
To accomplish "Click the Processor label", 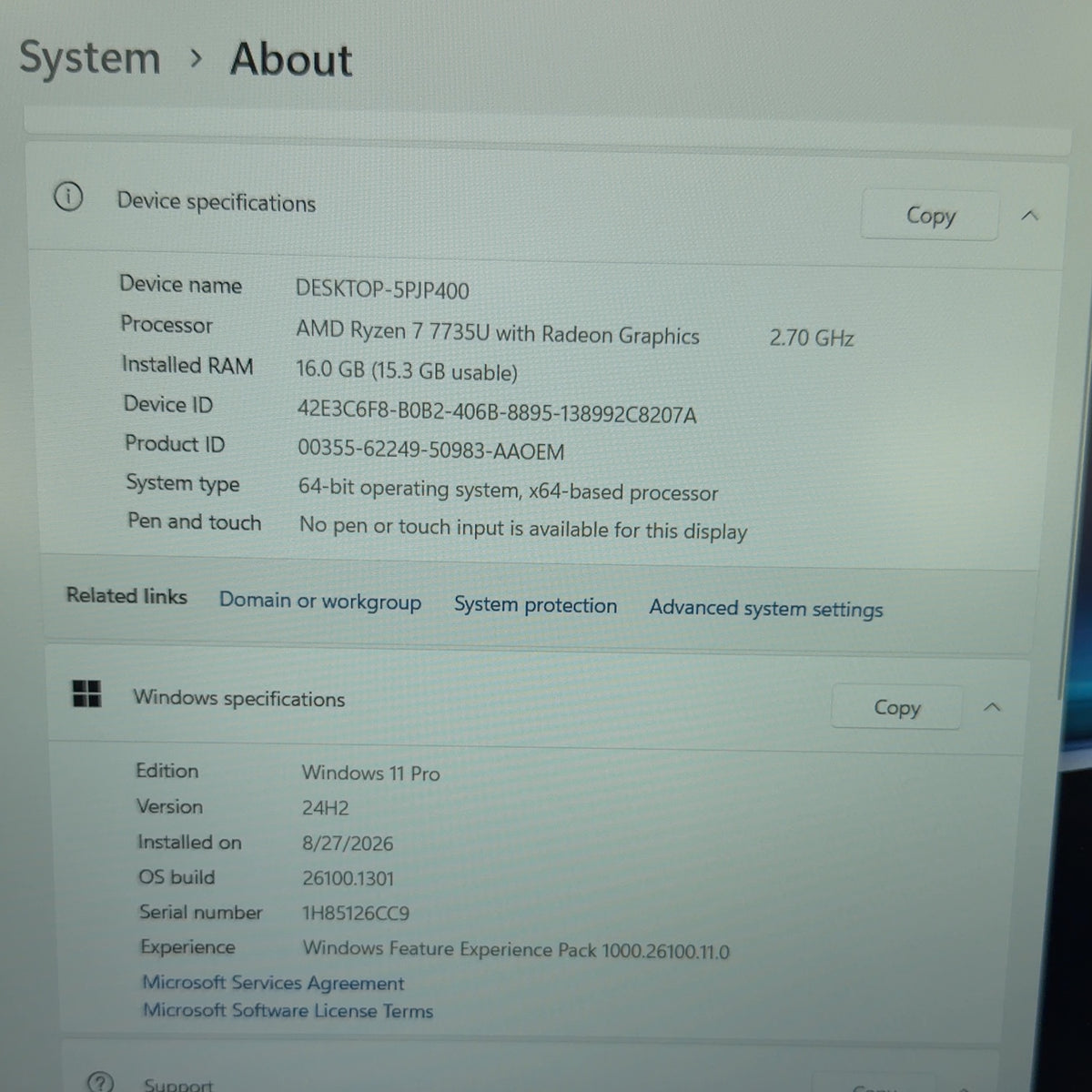I will (x=167, y=325).
